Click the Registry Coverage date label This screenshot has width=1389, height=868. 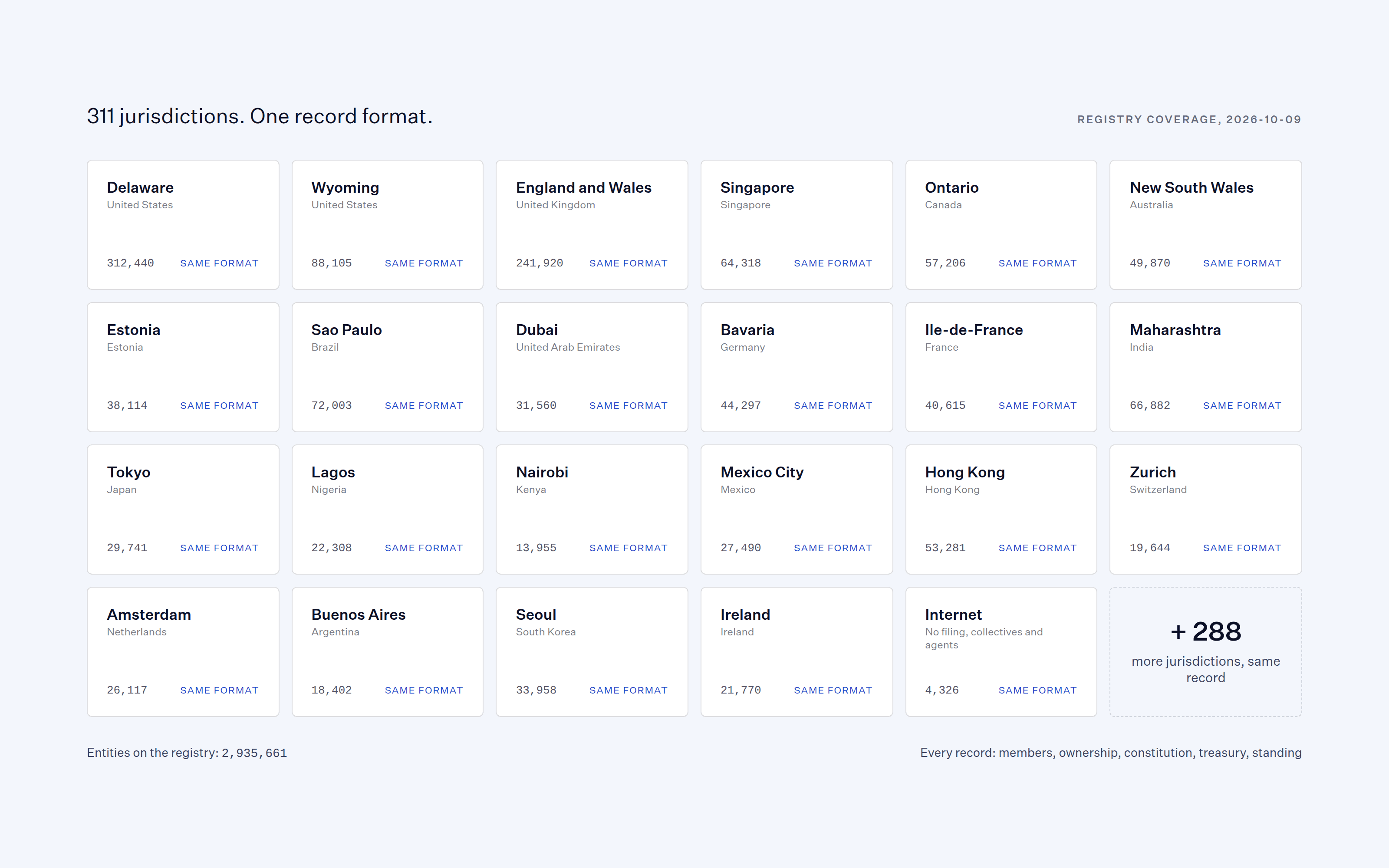coord(1189,119)
